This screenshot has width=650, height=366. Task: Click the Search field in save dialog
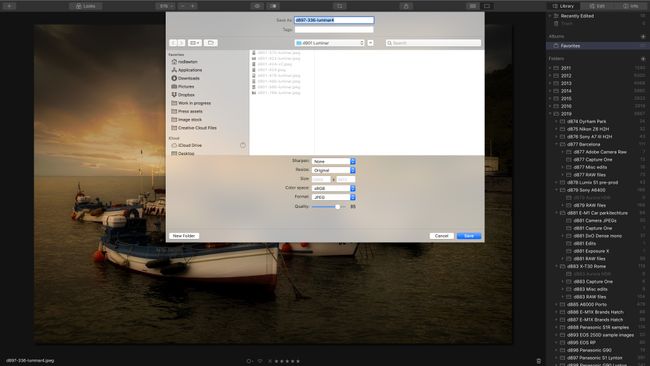click(x=433, y=43)
